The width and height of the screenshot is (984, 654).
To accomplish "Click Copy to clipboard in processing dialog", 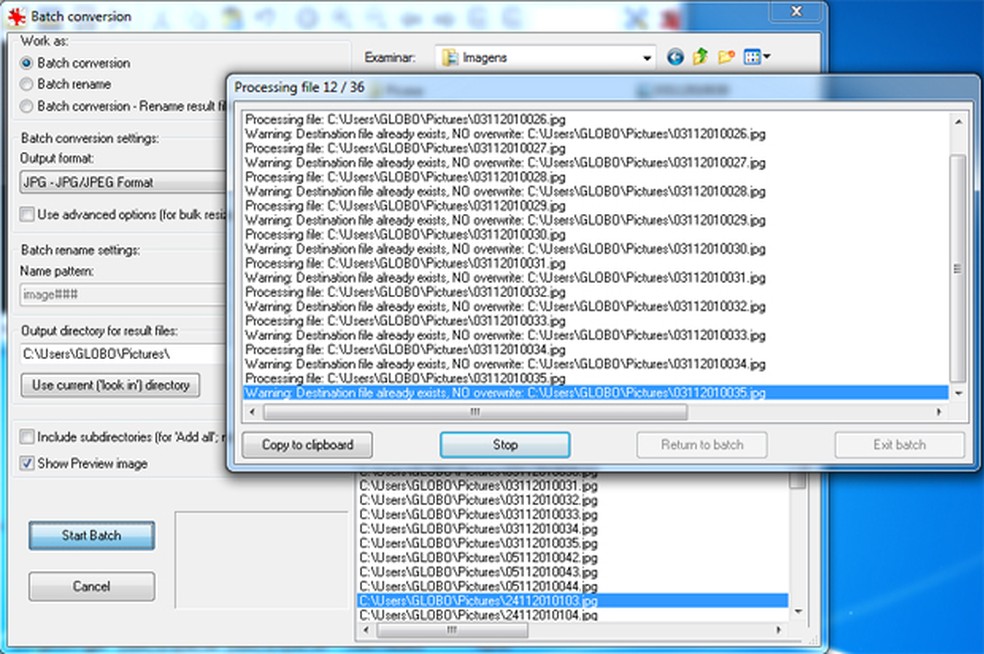I will (308, 445).
